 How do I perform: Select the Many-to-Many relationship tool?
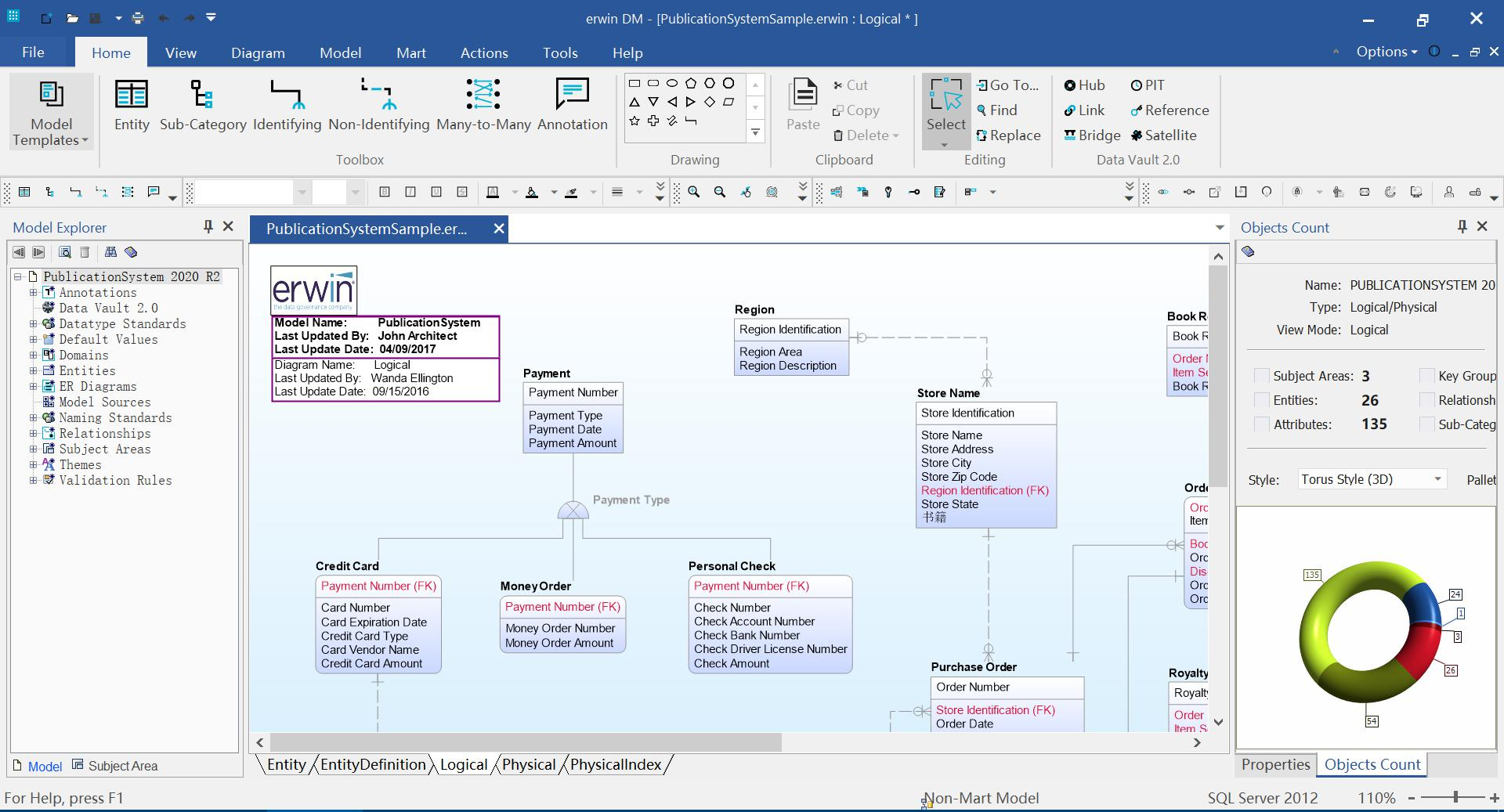483,106
